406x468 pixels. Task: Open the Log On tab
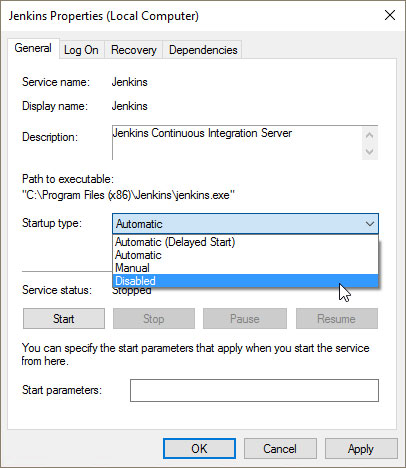[x=81, y=50]
